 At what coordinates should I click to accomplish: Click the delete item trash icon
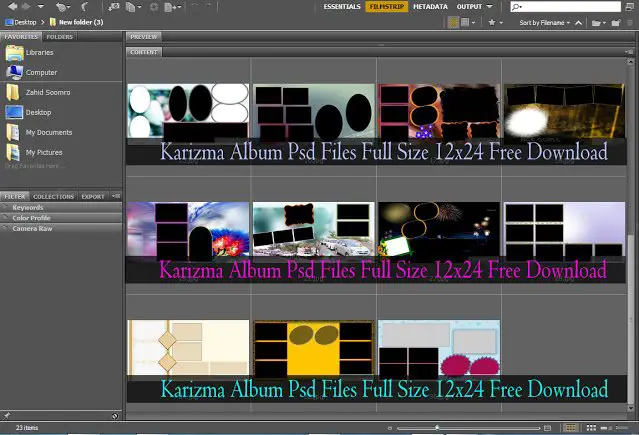click(x=630, y=23)
